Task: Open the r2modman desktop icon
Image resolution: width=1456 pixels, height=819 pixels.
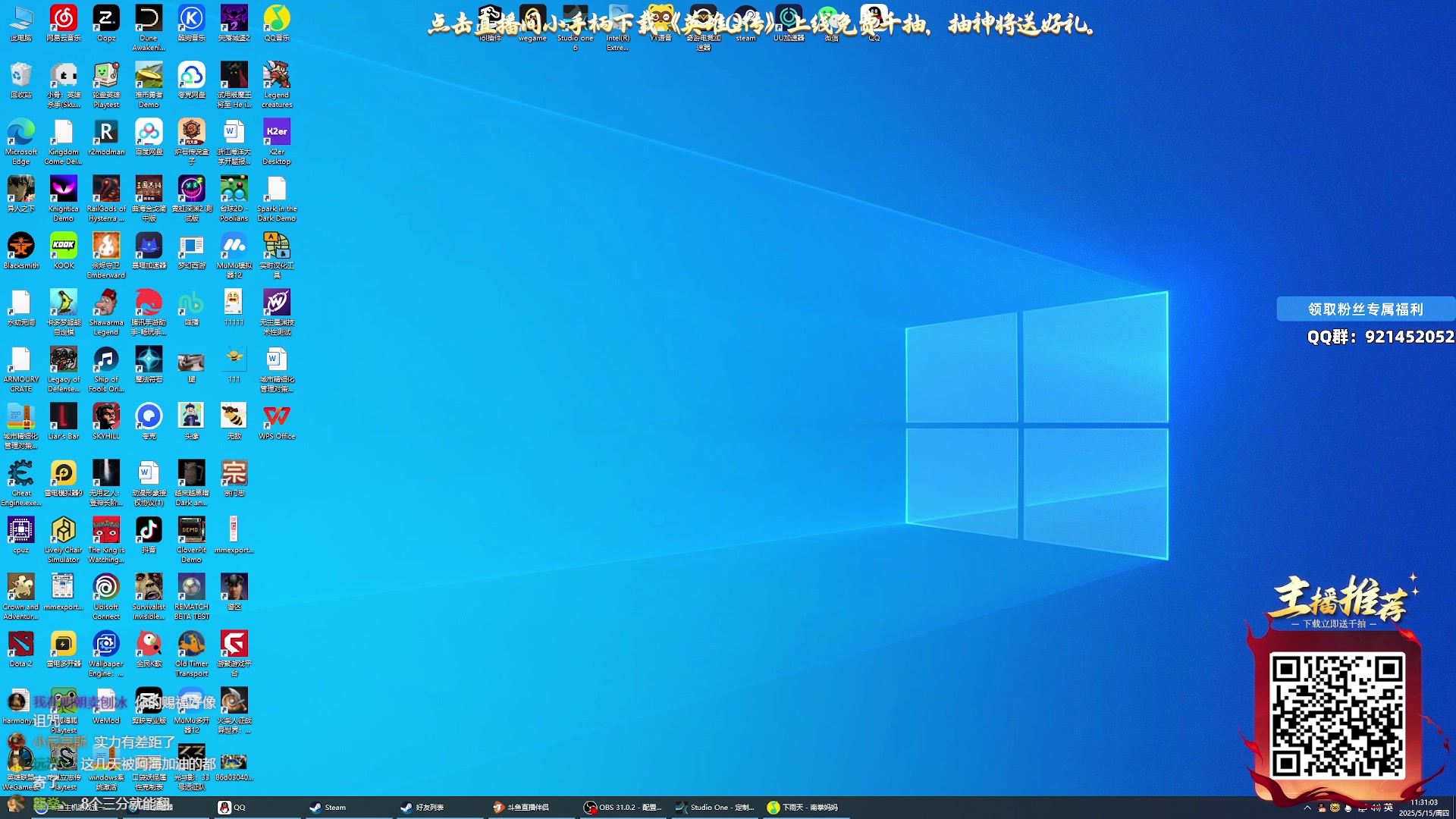Action: (x=106, y=137)
